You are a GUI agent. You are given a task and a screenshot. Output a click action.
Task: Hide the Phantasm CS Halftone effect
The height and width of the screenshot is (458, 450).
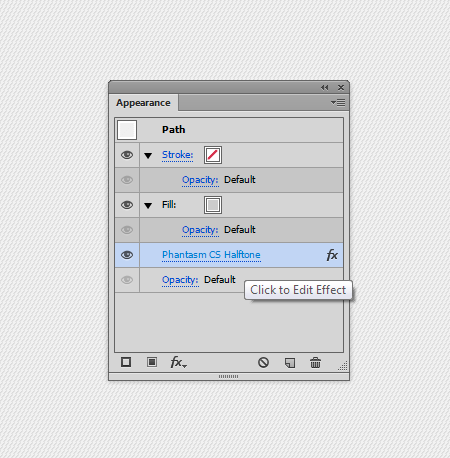(127, 255)
